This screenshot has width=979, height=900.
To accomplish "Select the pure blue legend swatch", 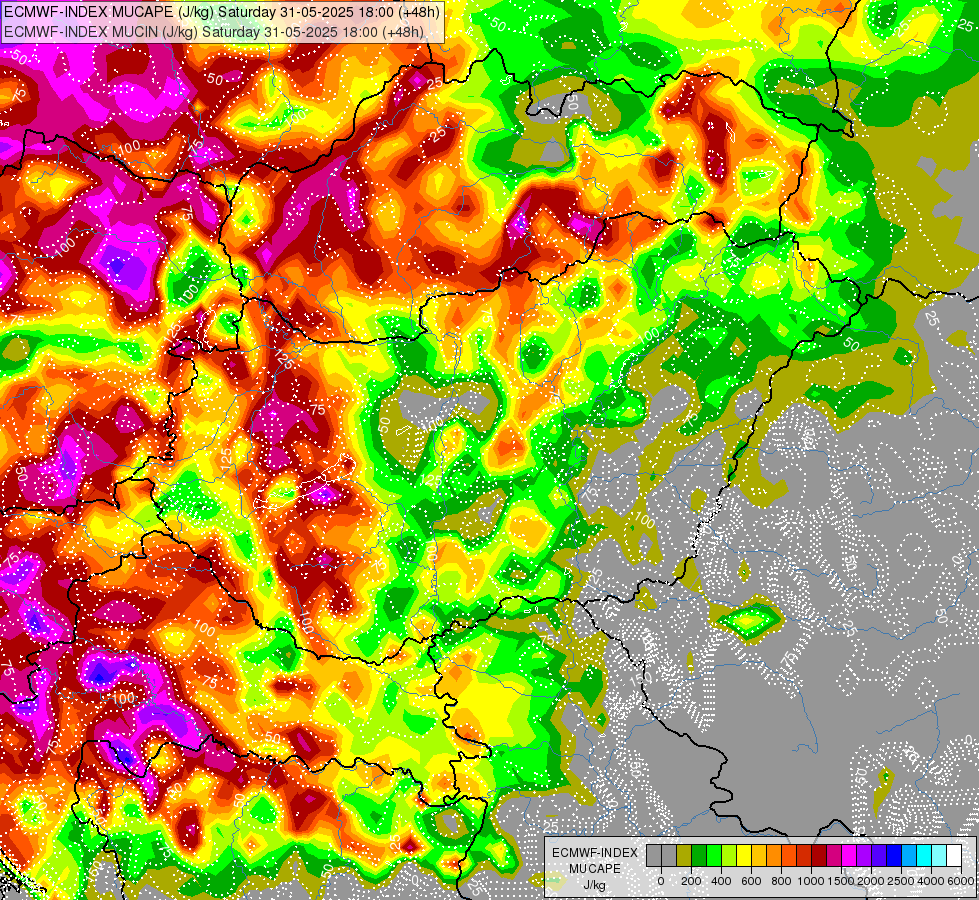I will (895, 855).
